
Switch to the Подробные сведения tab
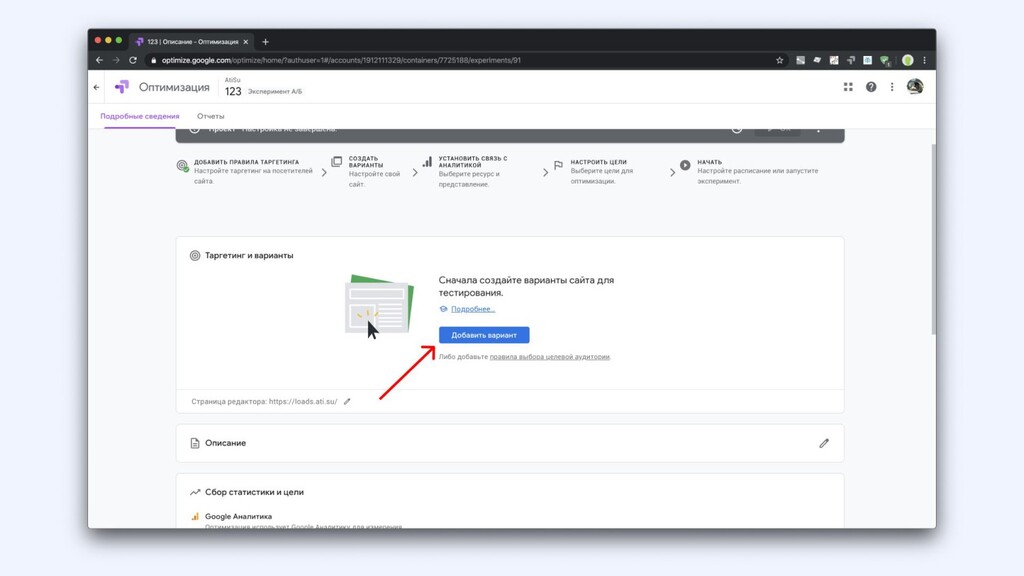tap(140, 116)
